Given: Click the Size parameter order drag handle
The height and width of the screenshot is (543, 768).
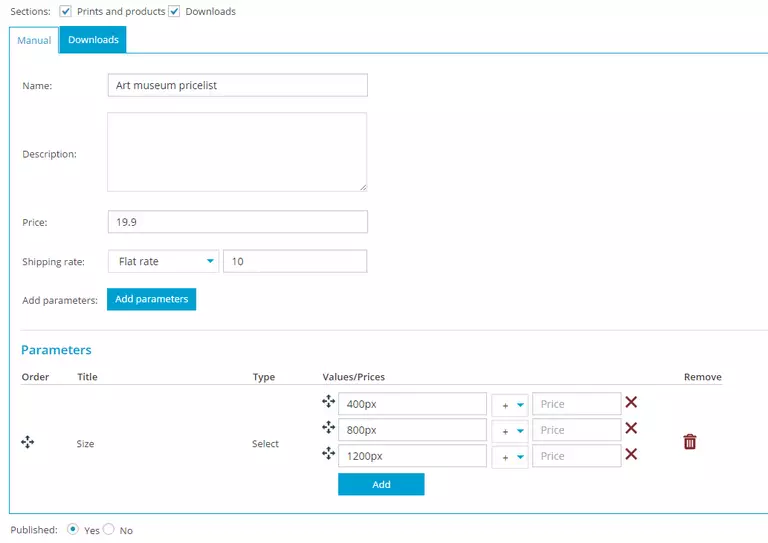Looking at the screenshot, I should [x=28, y=443].
